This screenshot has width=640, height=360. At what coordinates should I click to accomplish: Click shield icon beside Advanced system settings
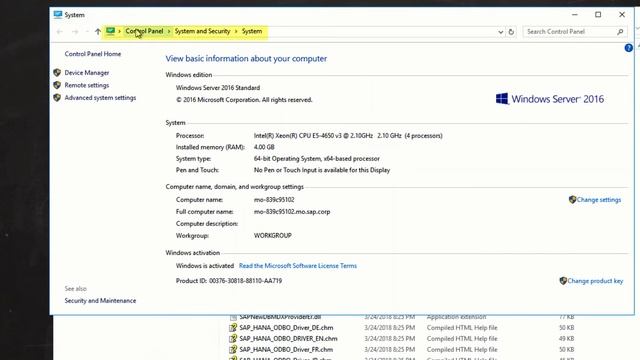(57, 98)
